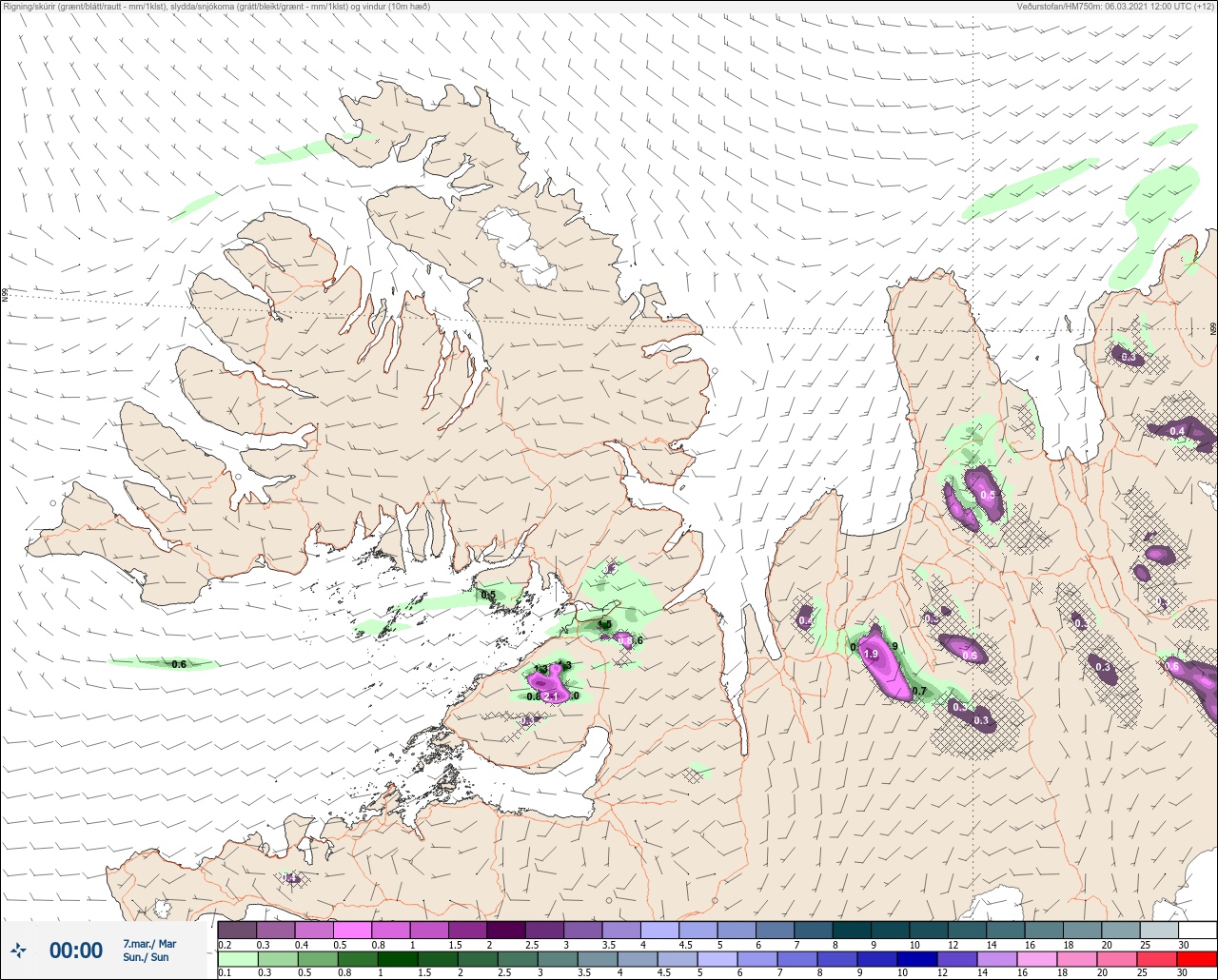1218x980 pixels.
Task: Click the 00:00 forecast time display
Action: pyautogui.click(x=76, y=951)
